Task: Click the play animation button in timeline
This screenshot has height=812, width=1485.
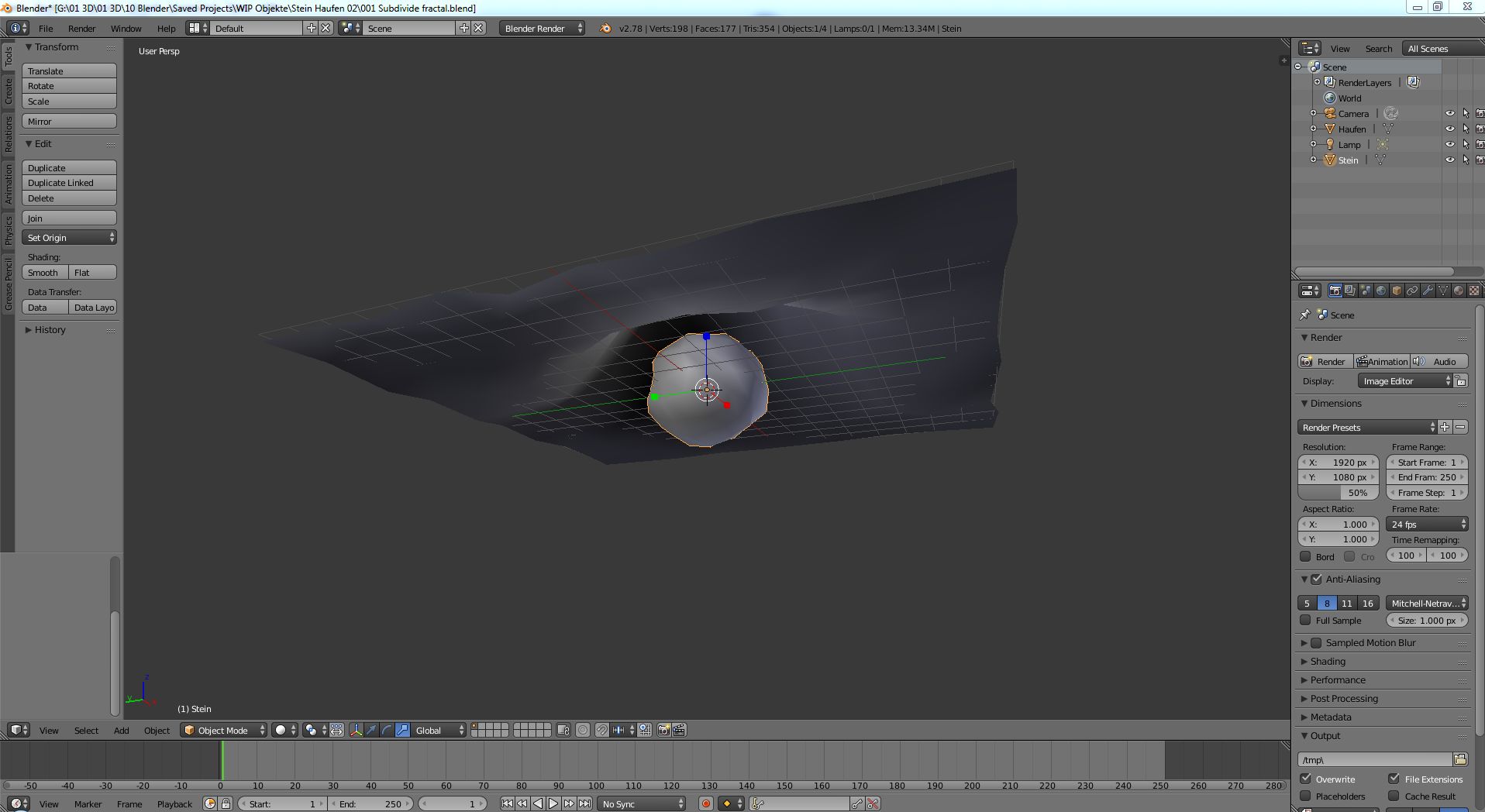Action: coord(553,803)
